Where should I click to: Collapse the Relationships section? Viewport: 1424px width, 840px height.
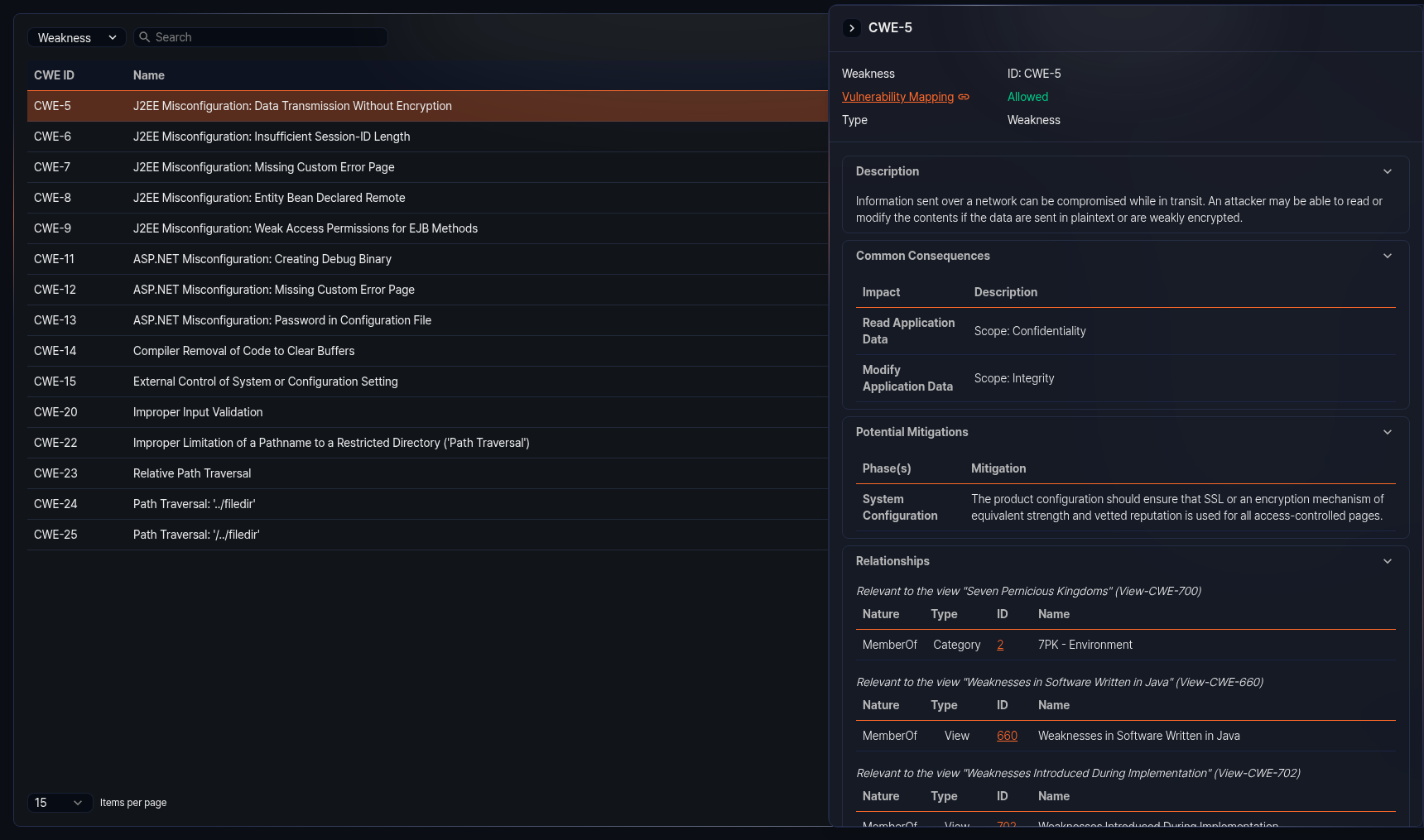(1388, 561)
